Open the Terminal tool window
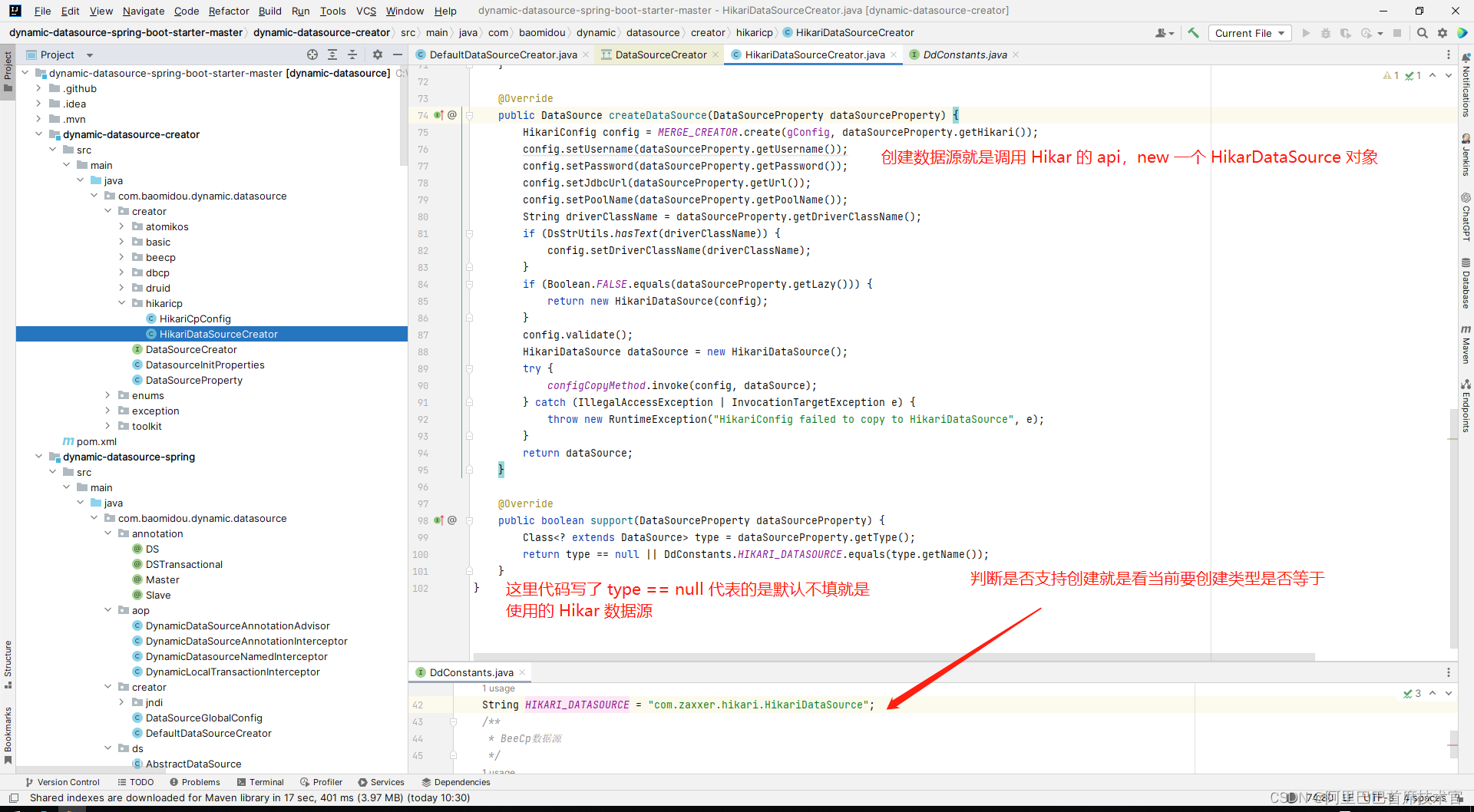 (260, 782)
